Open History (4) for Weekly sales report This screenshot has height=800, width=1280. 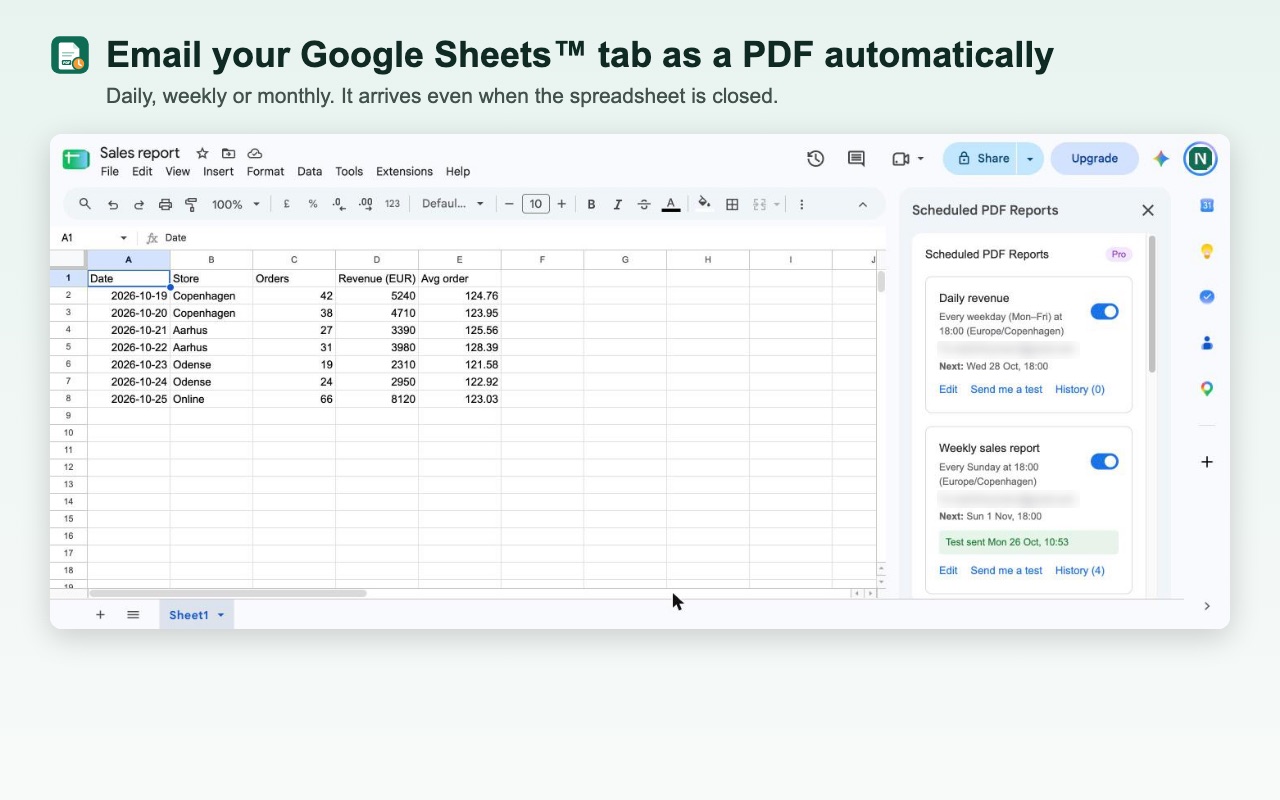(x=1080, y=570)
